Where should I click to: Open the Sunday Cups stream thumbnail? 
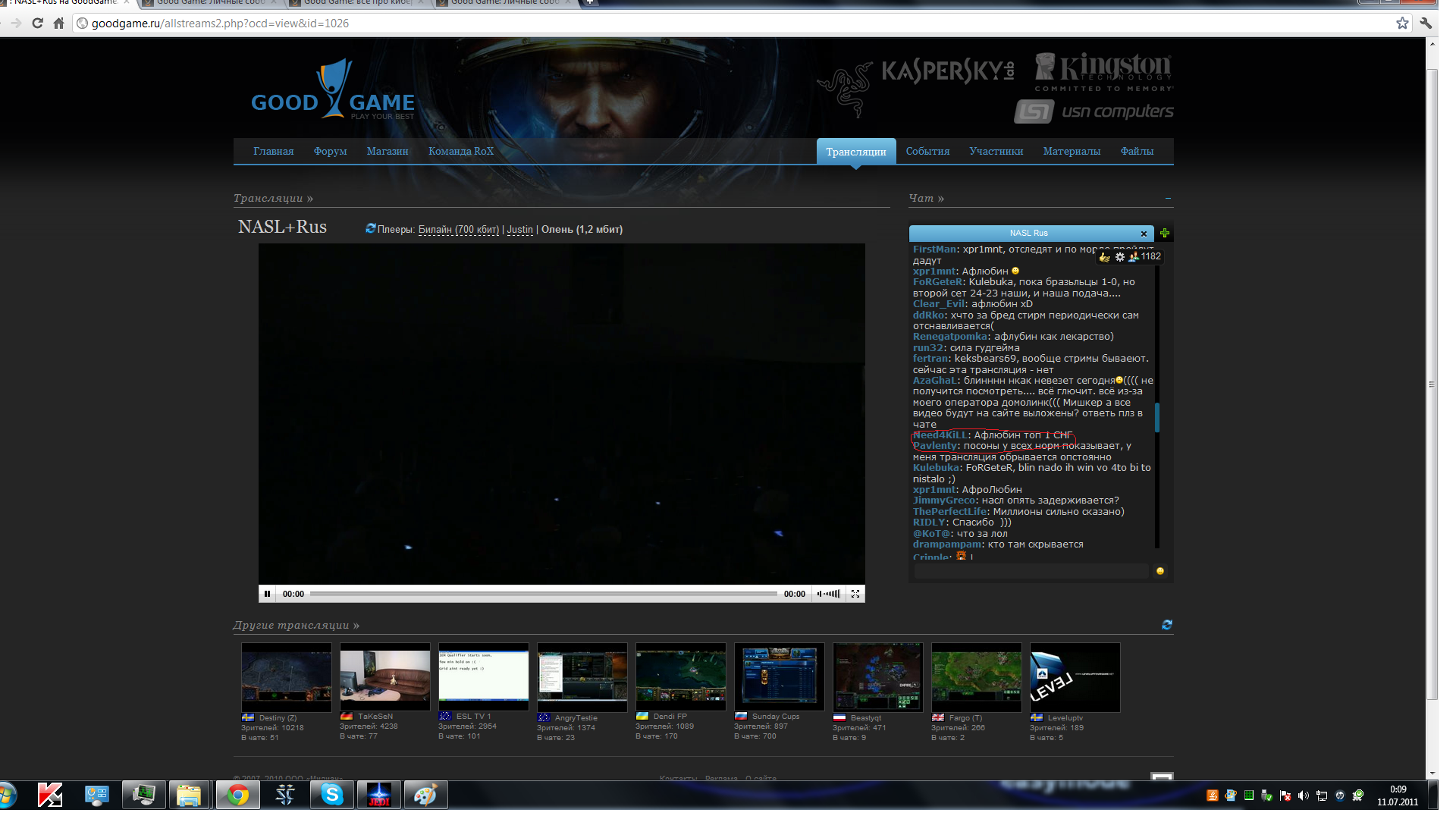pyautogui.click(x=780, y=676)
